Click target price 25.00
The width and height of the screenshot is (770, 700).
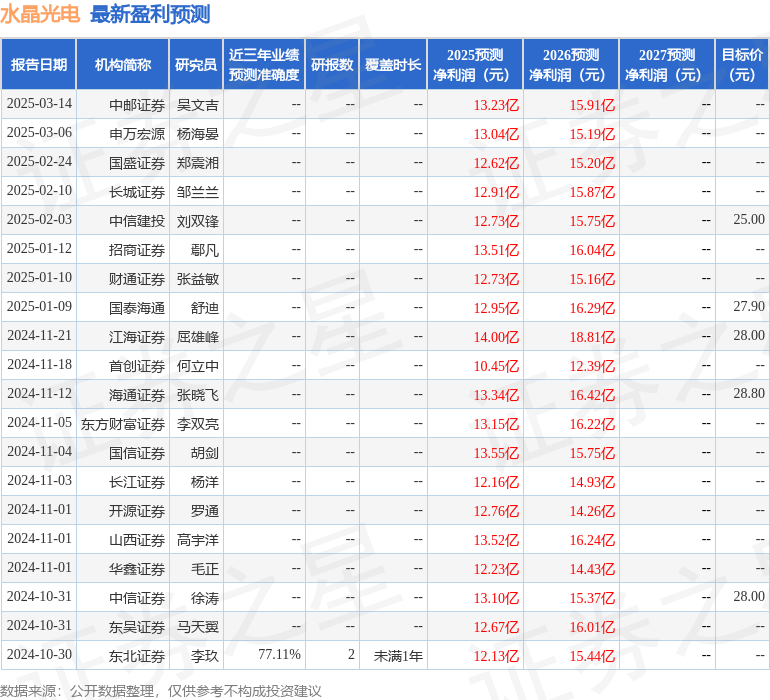coord(749,220)
